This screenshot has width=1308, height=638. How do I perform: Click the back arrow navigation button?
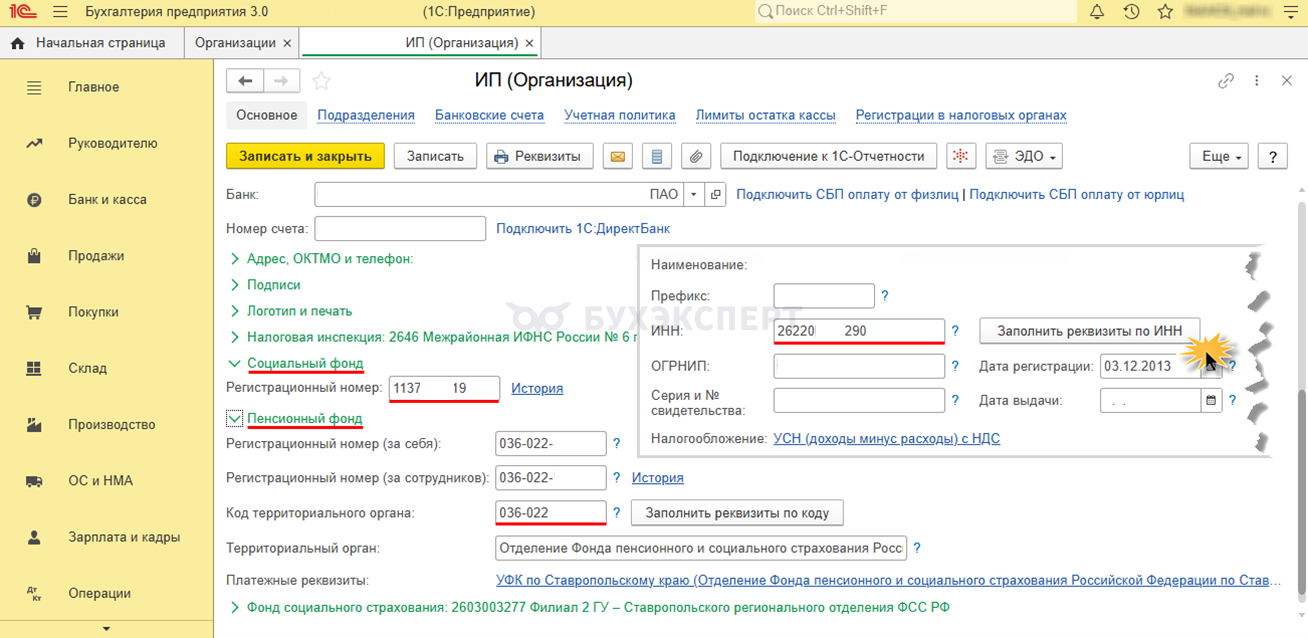click(245, 81)
